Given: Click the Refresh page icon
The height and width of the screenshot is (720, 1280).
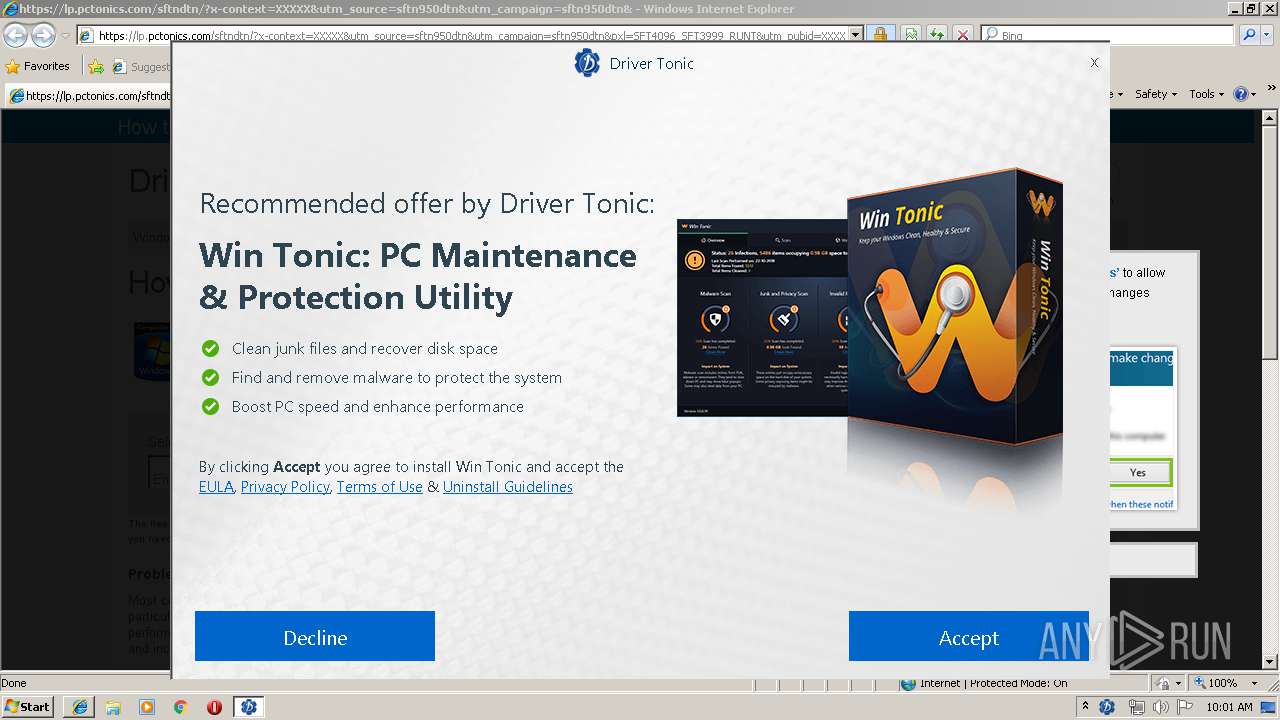Looking at the screenshot, I should pyautogui.click(x=936, y=35).
